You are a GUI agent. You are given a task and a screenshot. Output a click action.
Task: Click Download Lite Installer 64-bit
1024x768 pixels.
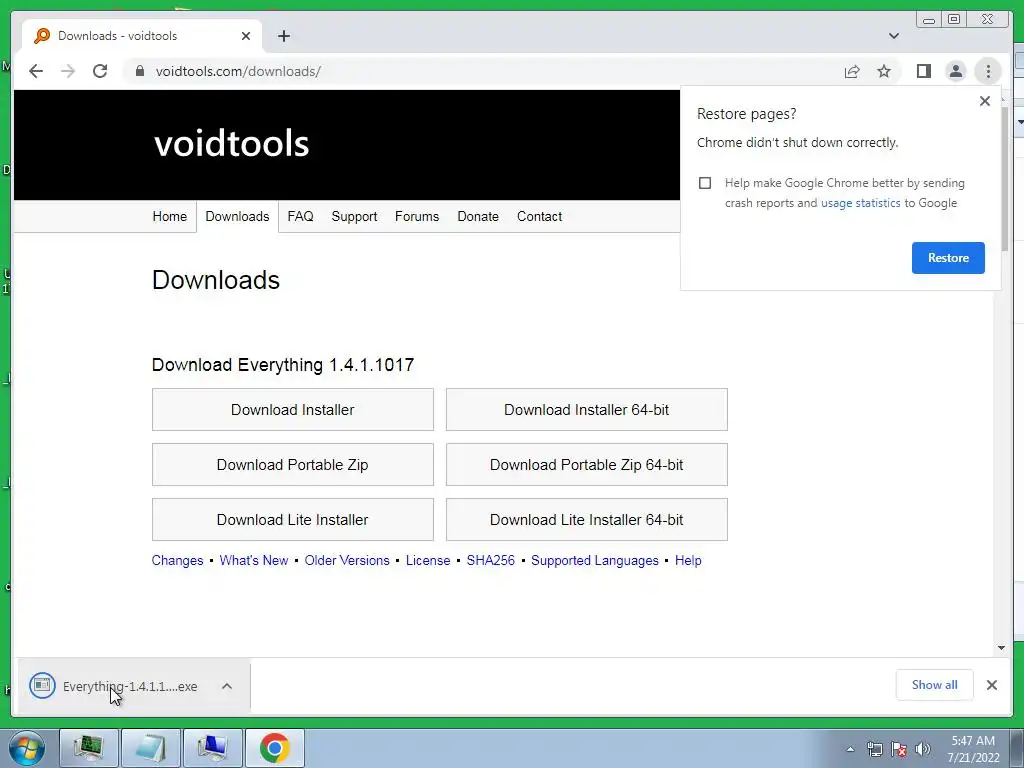point(586,519)
